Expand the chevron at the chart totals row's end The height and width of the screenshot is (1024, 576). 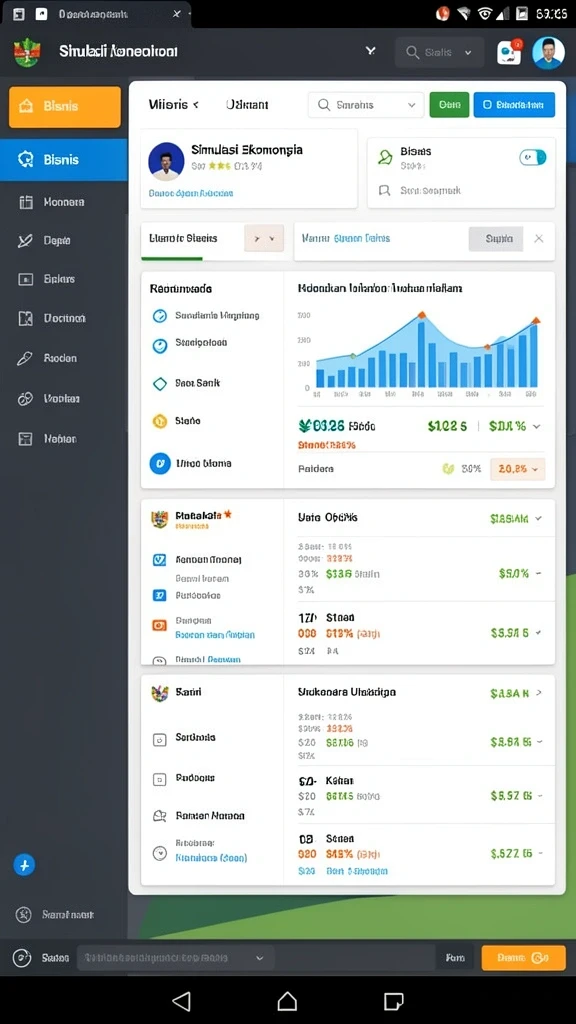point(537,426)
